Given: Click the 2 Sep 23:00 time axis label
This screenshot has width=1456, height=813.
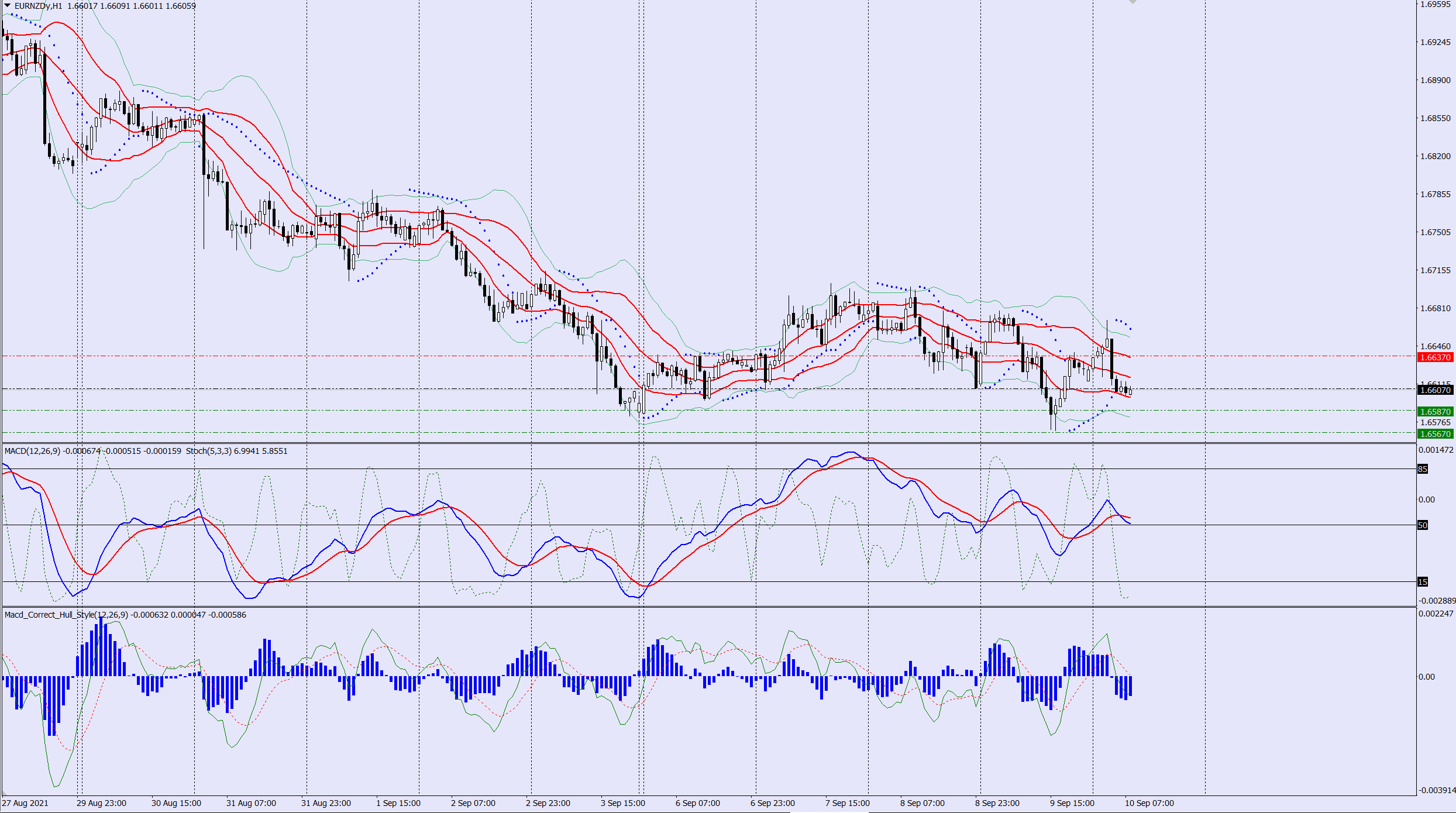Looking at the screenshot, I should (x=548, y=803).
